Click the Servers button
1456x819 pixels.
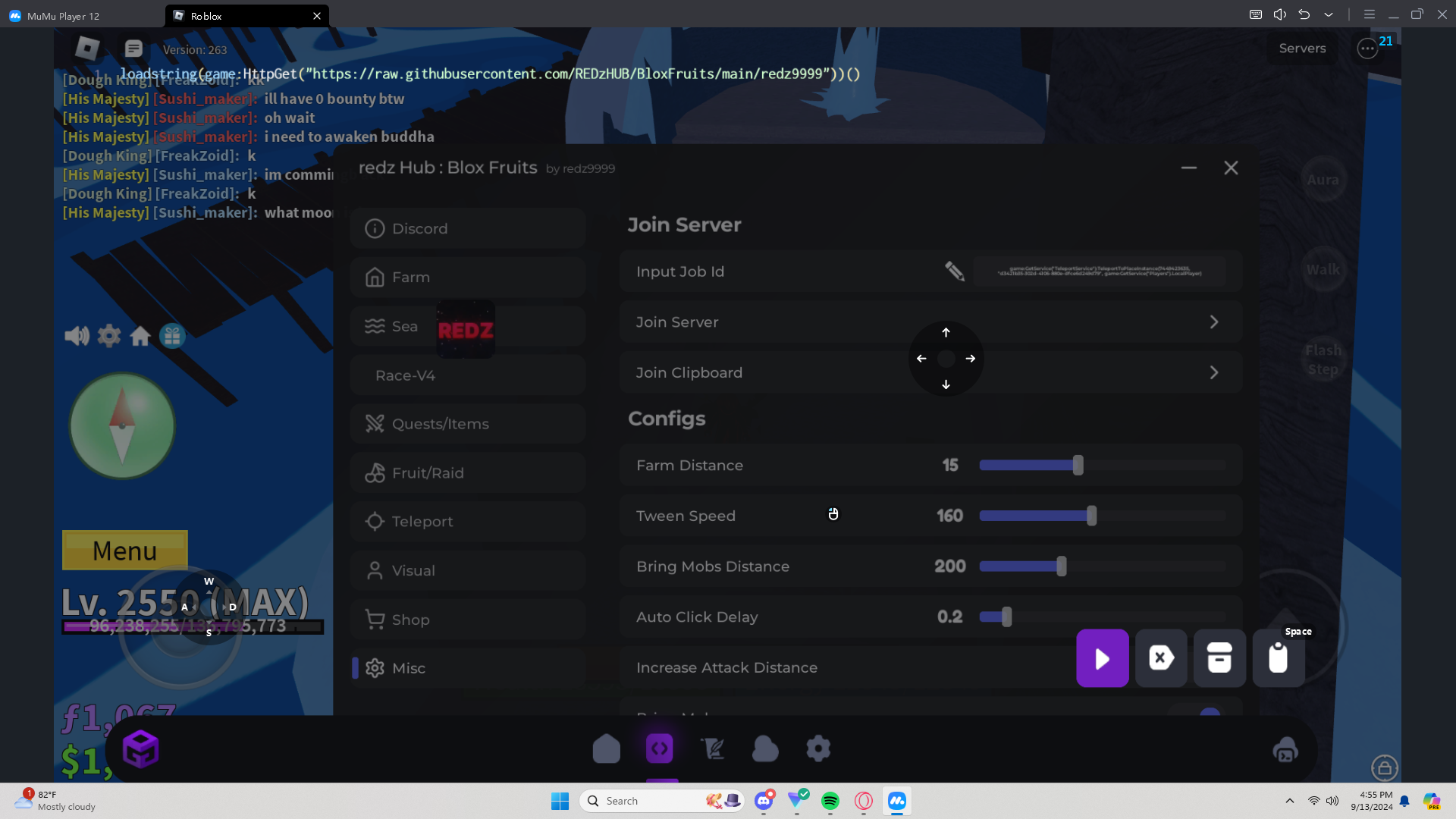[x=1302, y=49]
